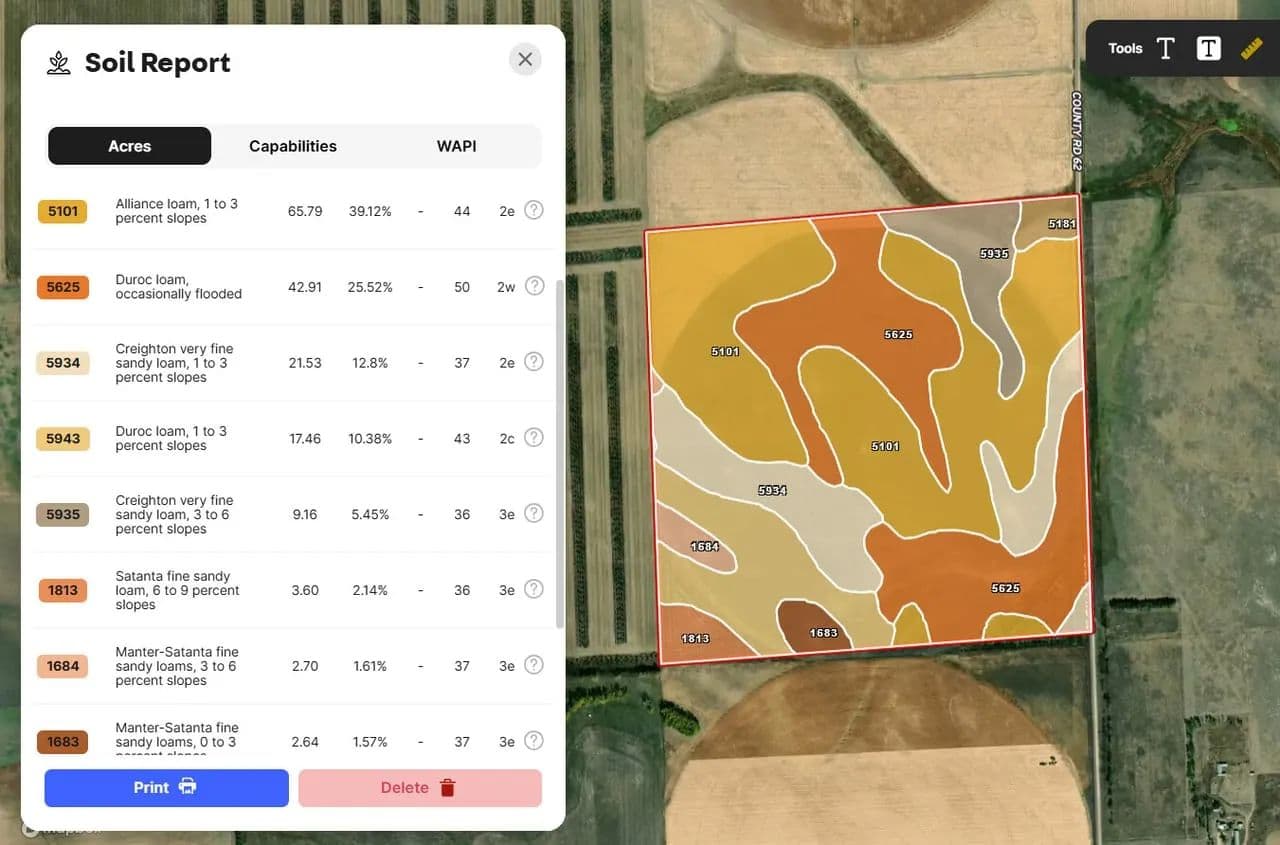Switch to the WAPI tab
The width and height of the screenshot is (1280, 845).
coord(456,146)
